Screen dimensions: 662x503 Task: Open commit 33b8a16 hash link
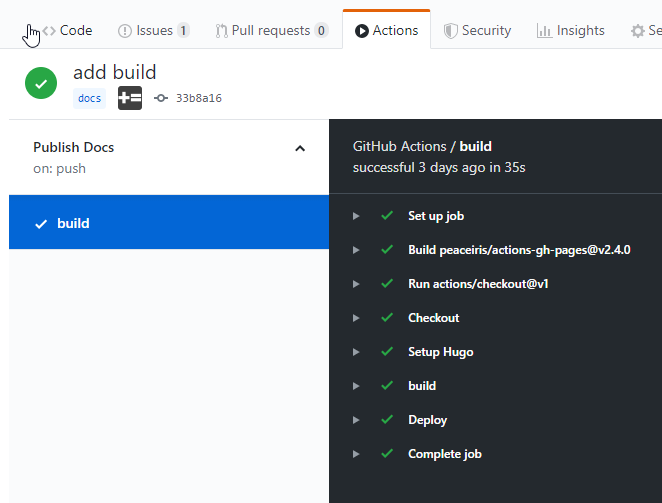(199, 98)
